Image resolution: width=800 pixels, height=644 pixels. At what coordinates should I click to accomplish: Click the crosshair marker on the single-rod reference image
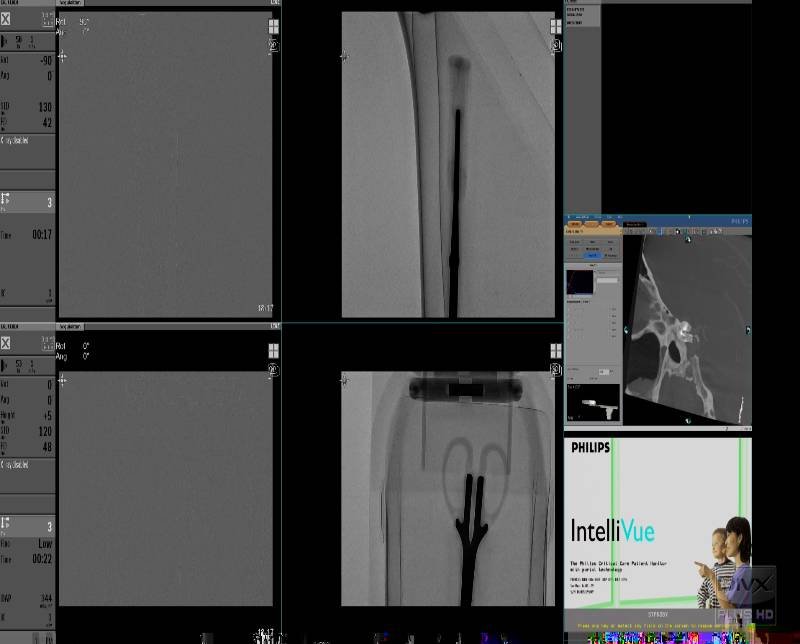pos(344,56)
